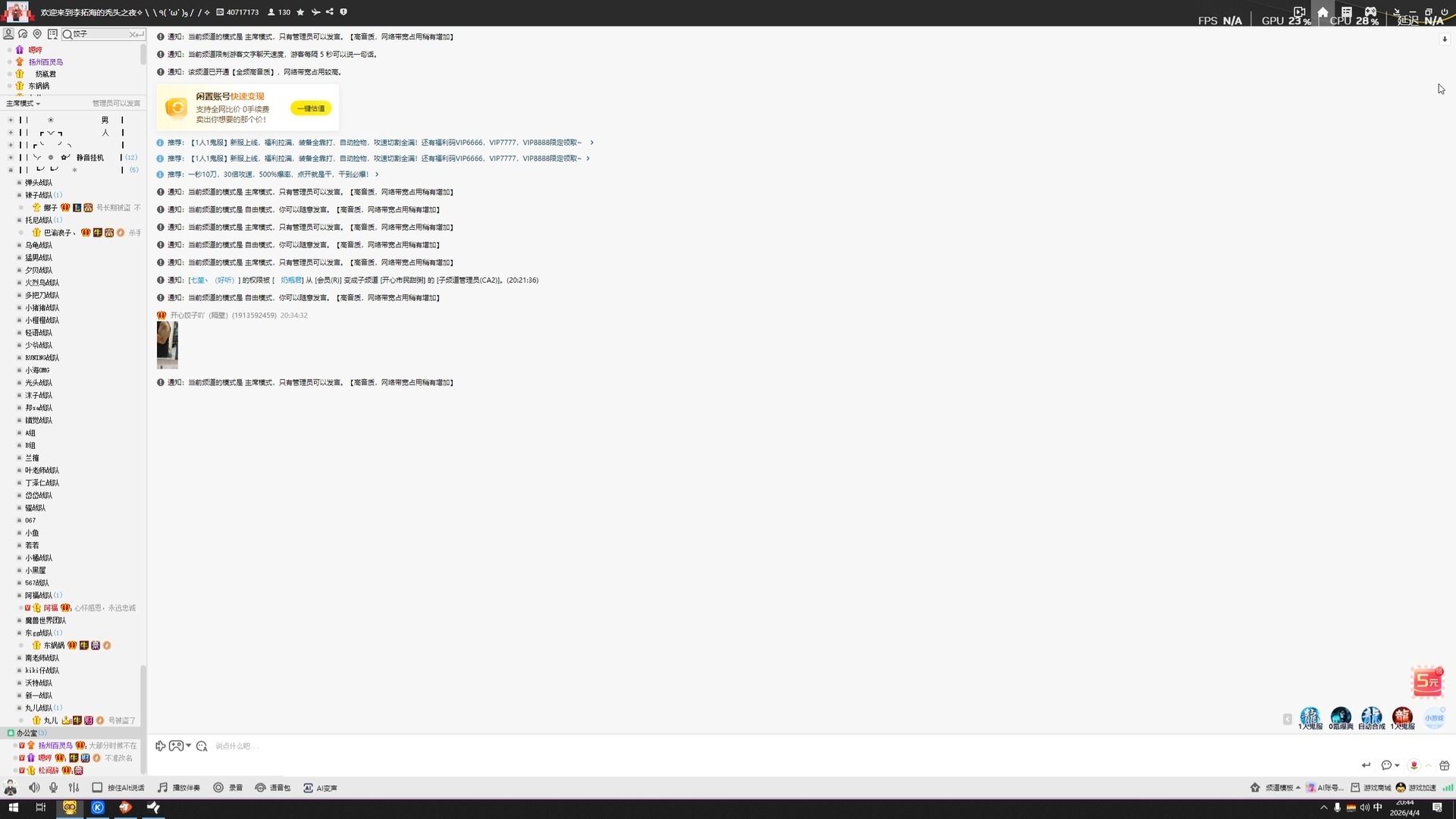The height and width of the screenshot is (819, 1456).
Task: Click the 一键估值 yellow button
Action: 311,108
